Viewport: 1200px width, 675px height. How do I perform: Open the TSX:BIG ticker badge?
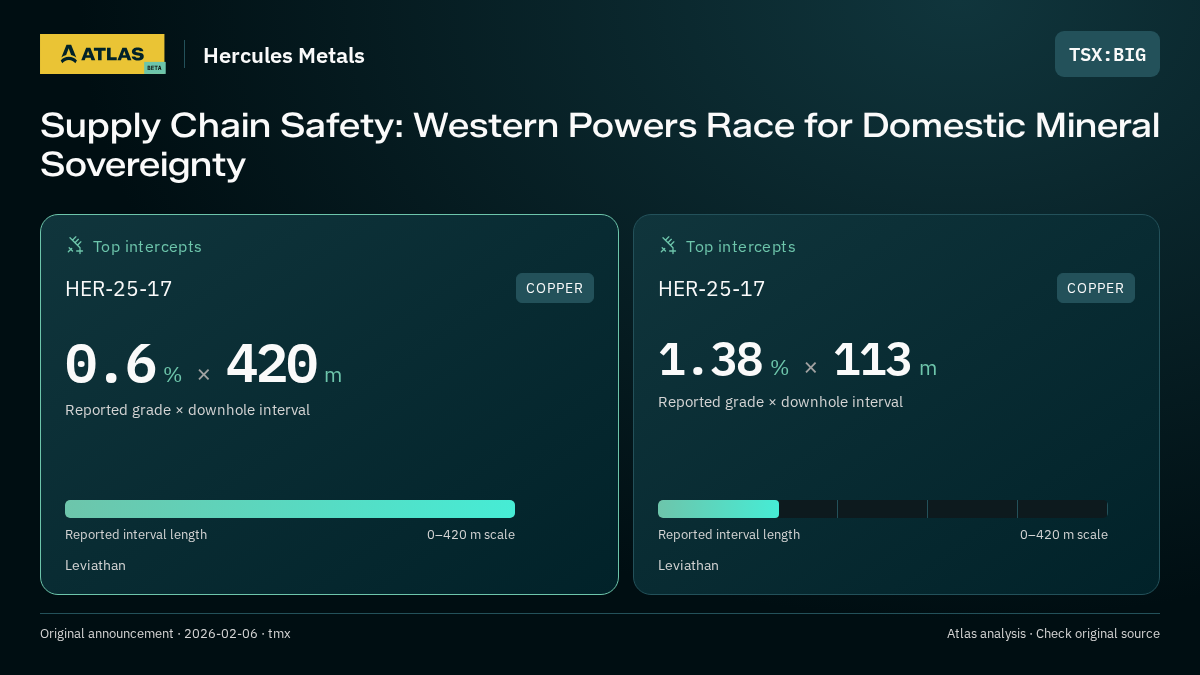1107,54
